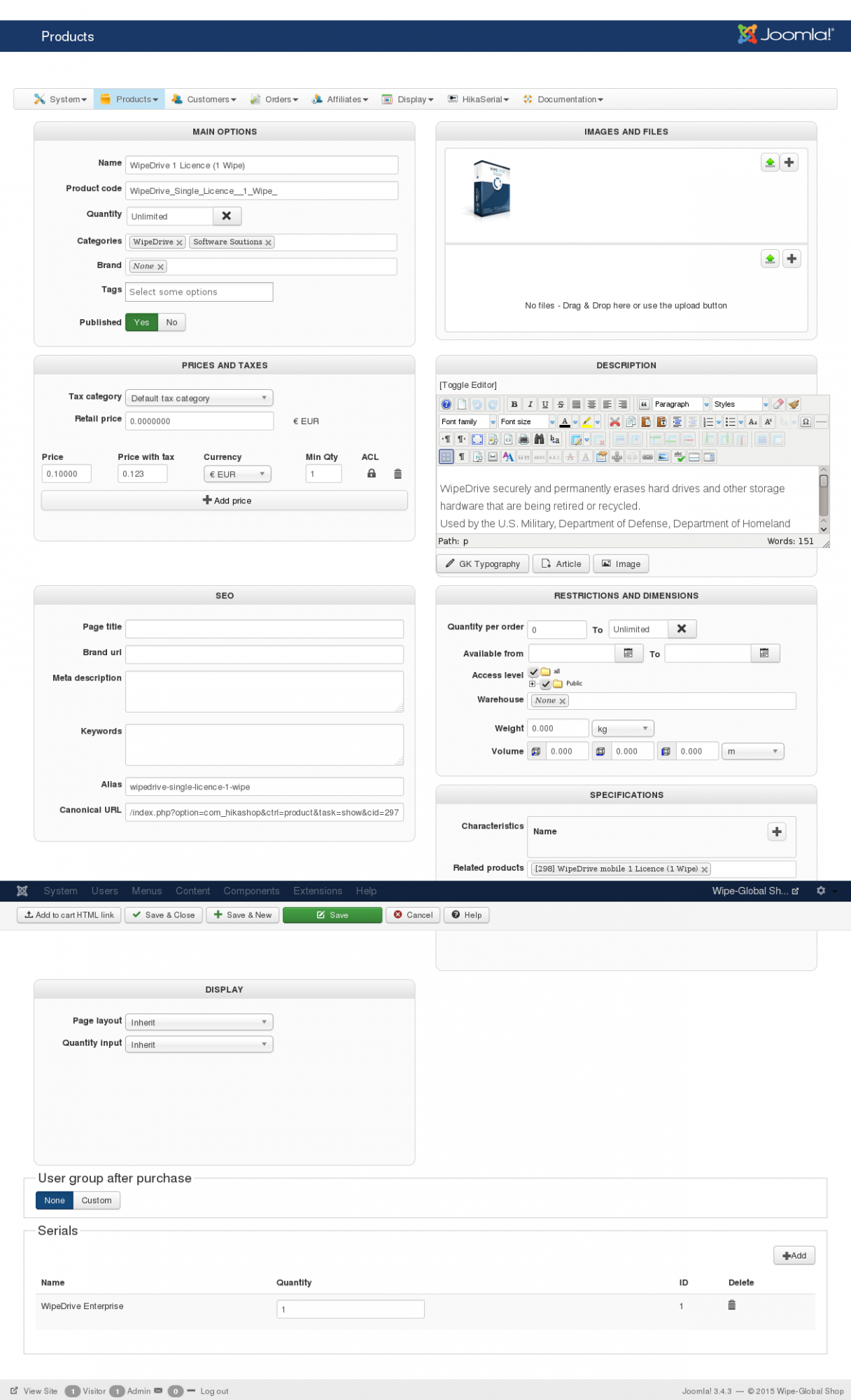The image size is (851, 1400).
Task: Click the eraser remove-formatting icon
Action: [778, 404]
